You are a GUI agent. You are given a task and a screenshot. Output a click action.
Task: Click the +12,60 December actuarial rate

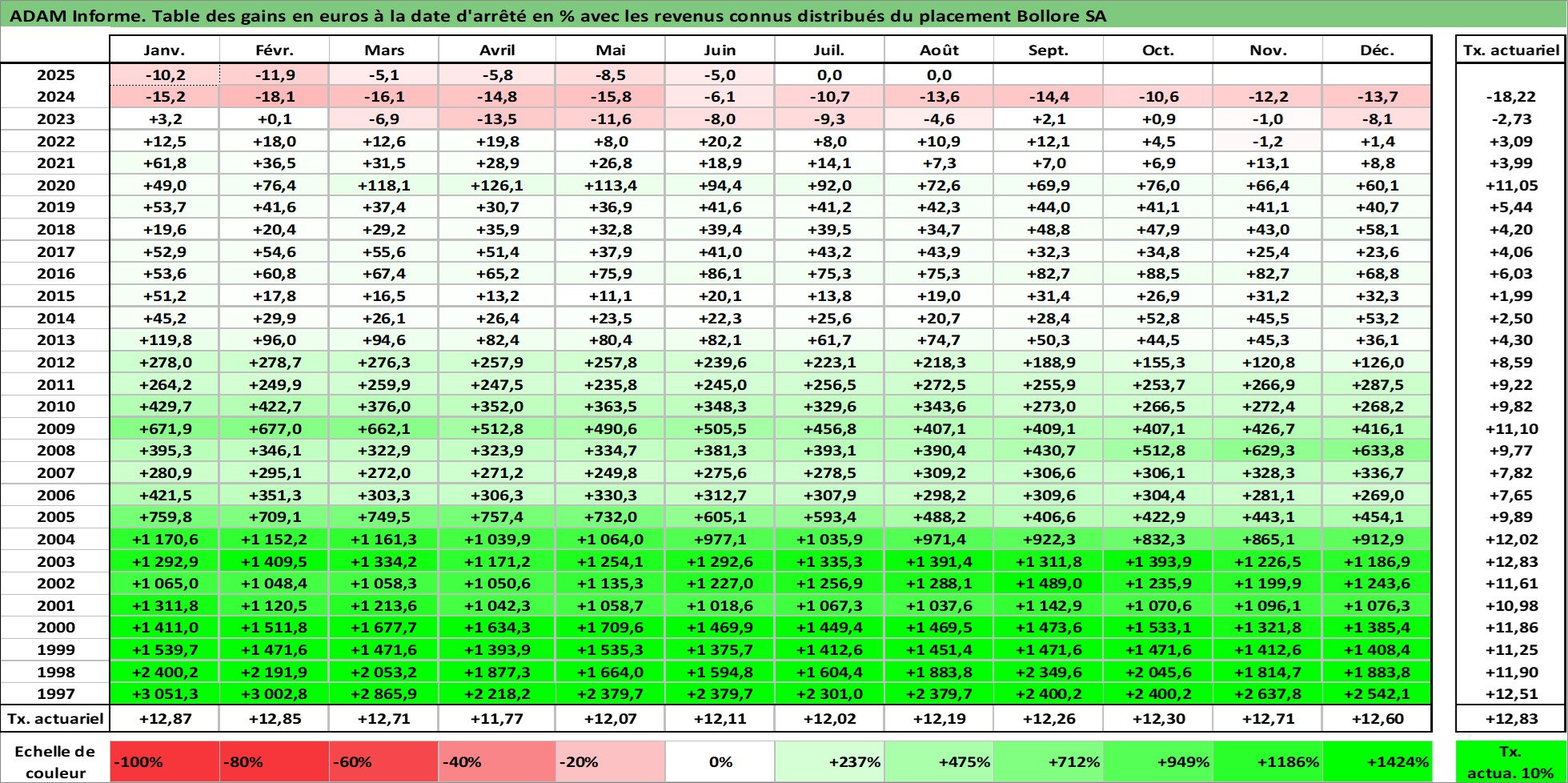click(x=1377, y=719)
